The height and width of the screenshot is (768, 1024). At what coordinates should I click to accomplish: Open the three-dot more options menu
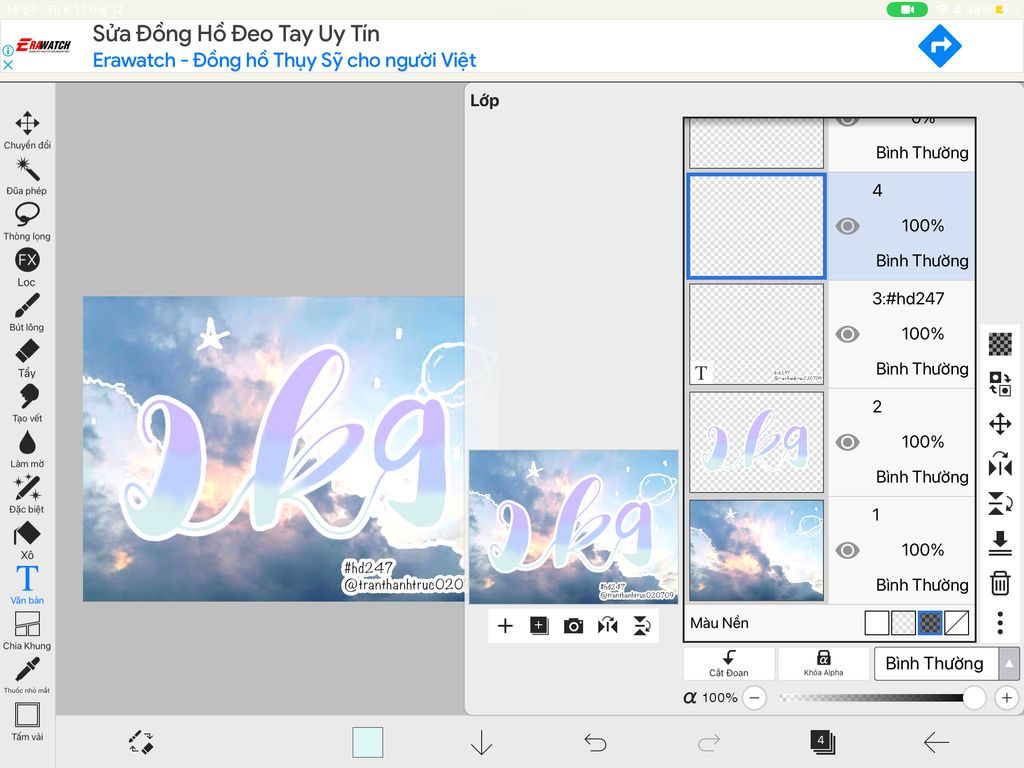pyautogui.click(x=1000, y=623)
